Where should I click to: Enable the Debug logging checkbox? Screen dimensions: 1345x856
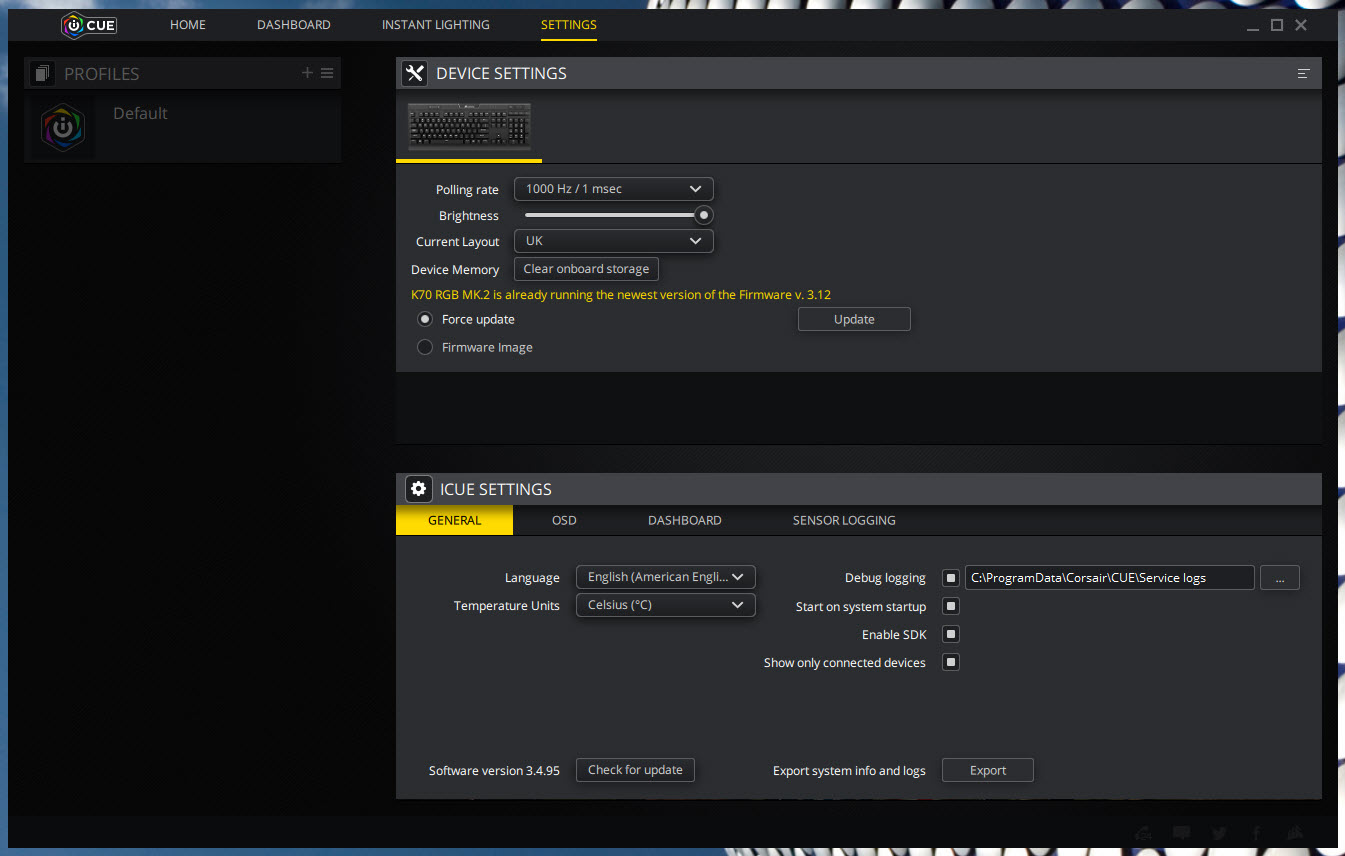coord(951,578)
